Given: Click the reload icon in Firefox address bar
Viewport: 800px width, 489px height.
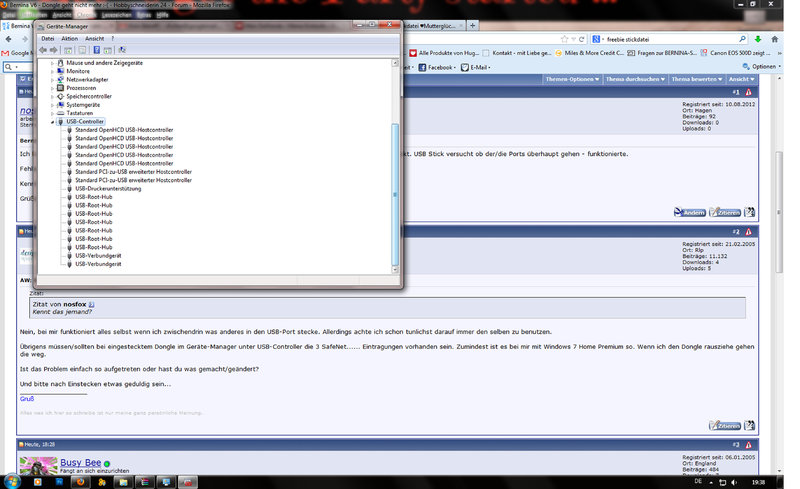Looking at the screenshot, I should click(581, 39).
